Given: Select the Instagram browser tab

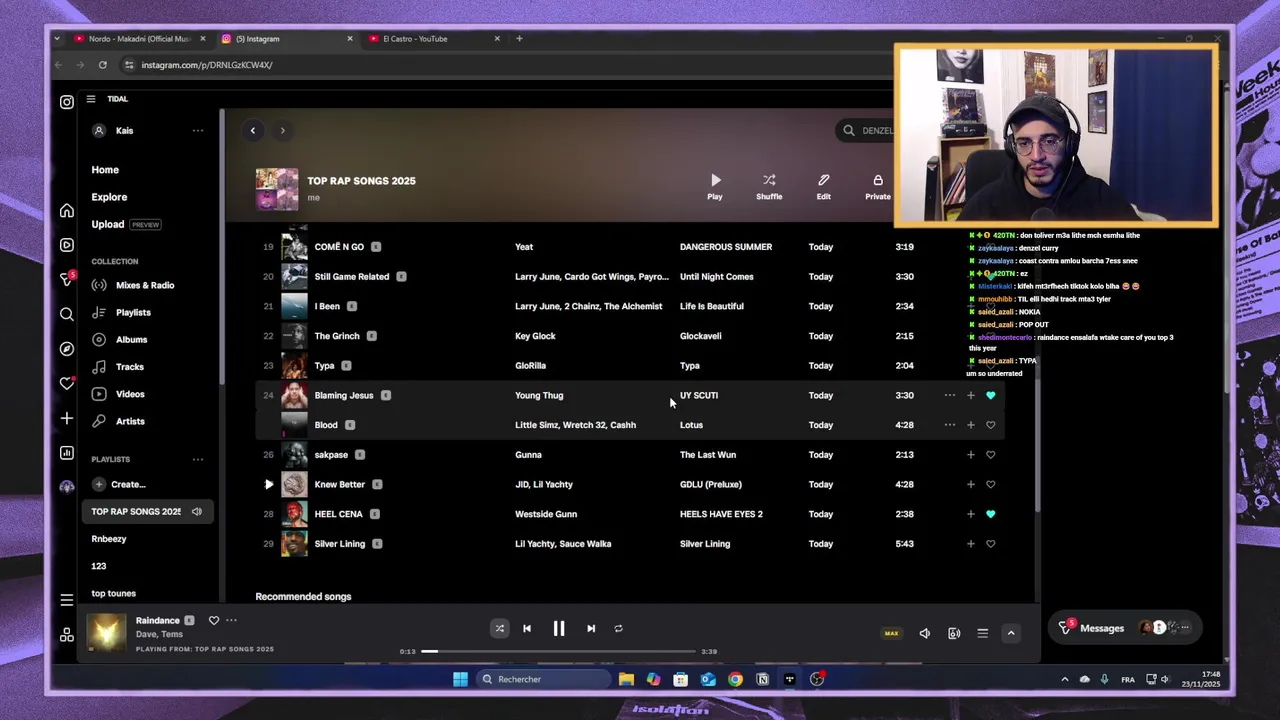Looking at the screenshot, I should [x=287, y=38].
